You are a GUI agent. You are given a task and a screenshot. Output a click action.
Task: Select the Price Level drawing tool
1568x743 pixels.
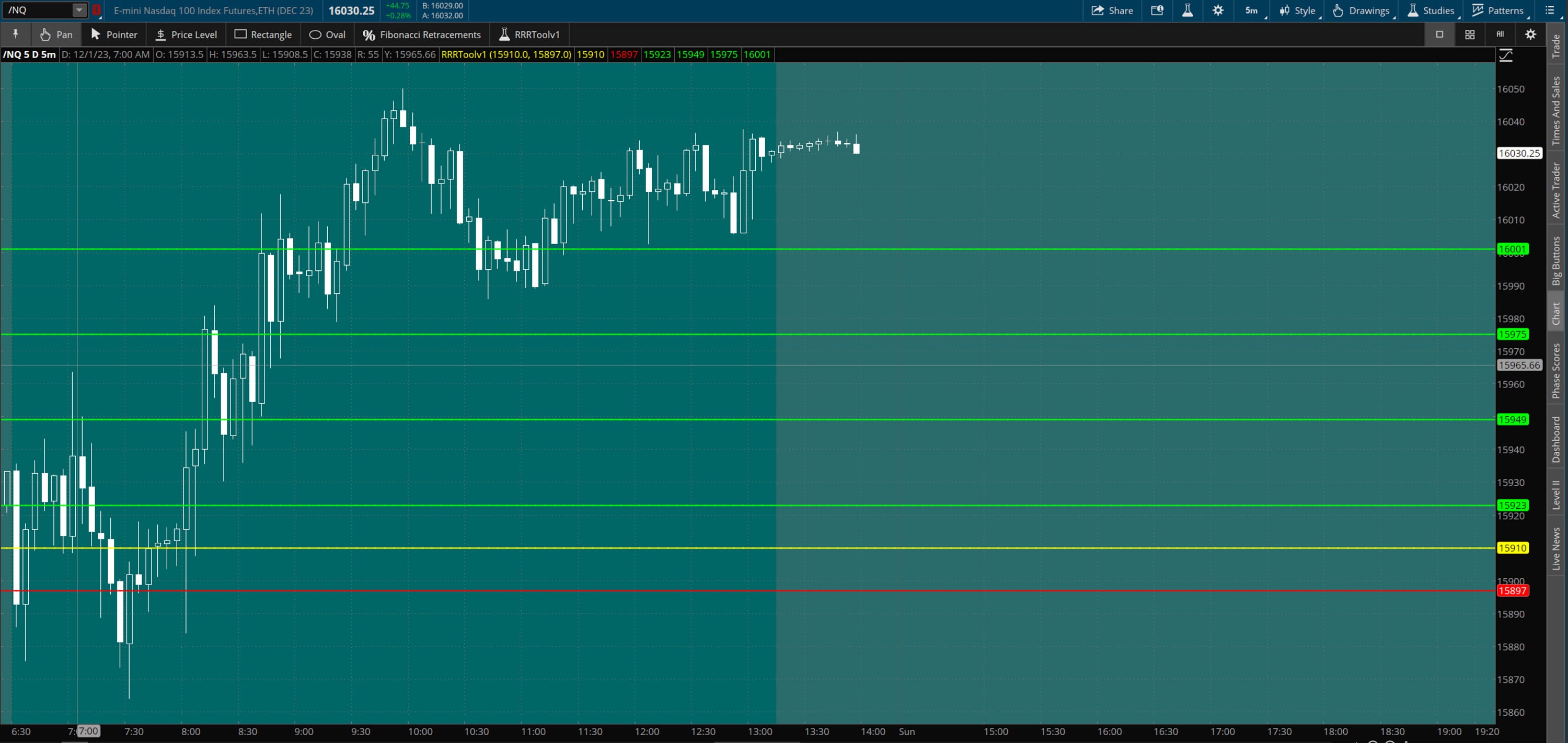(x=186, y=34)
